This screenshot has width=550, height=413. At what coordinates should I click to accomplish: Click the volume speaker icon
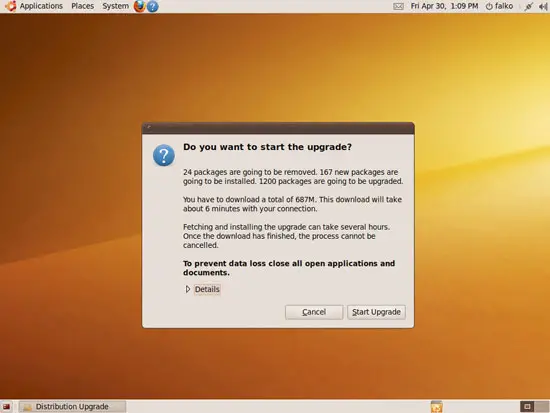(543, 6)
